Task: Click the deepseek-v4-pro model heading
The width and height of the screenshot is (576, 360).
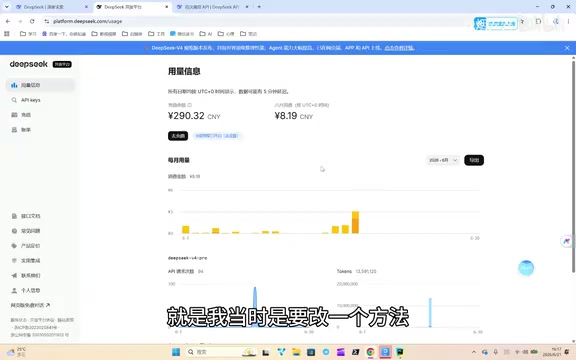Action: pyautogui.click(x=187, y=258)
